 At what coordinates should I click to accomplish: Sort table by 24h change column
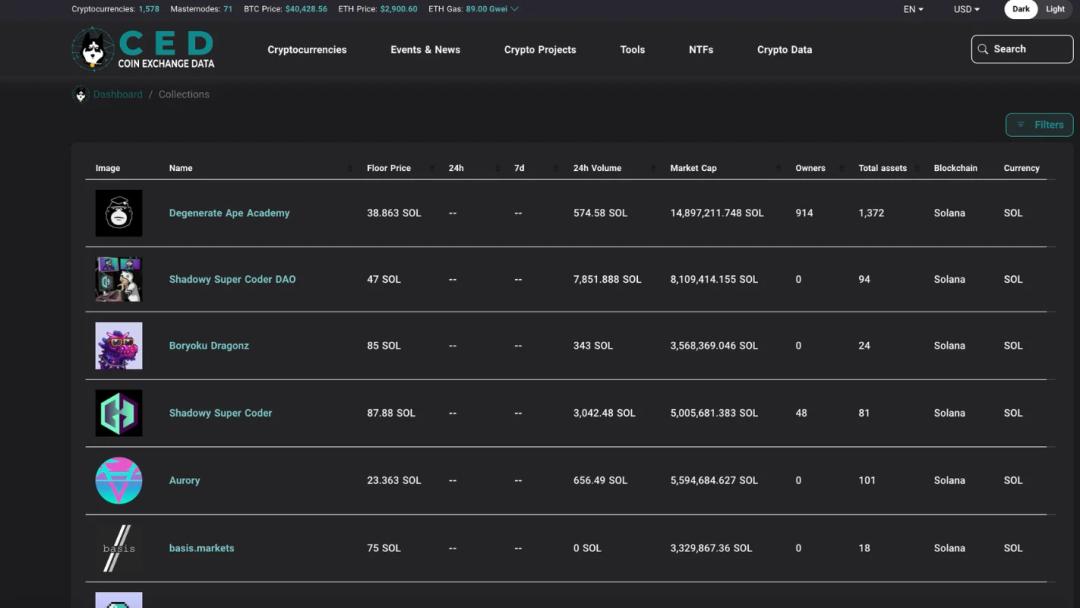coord(456,168)
